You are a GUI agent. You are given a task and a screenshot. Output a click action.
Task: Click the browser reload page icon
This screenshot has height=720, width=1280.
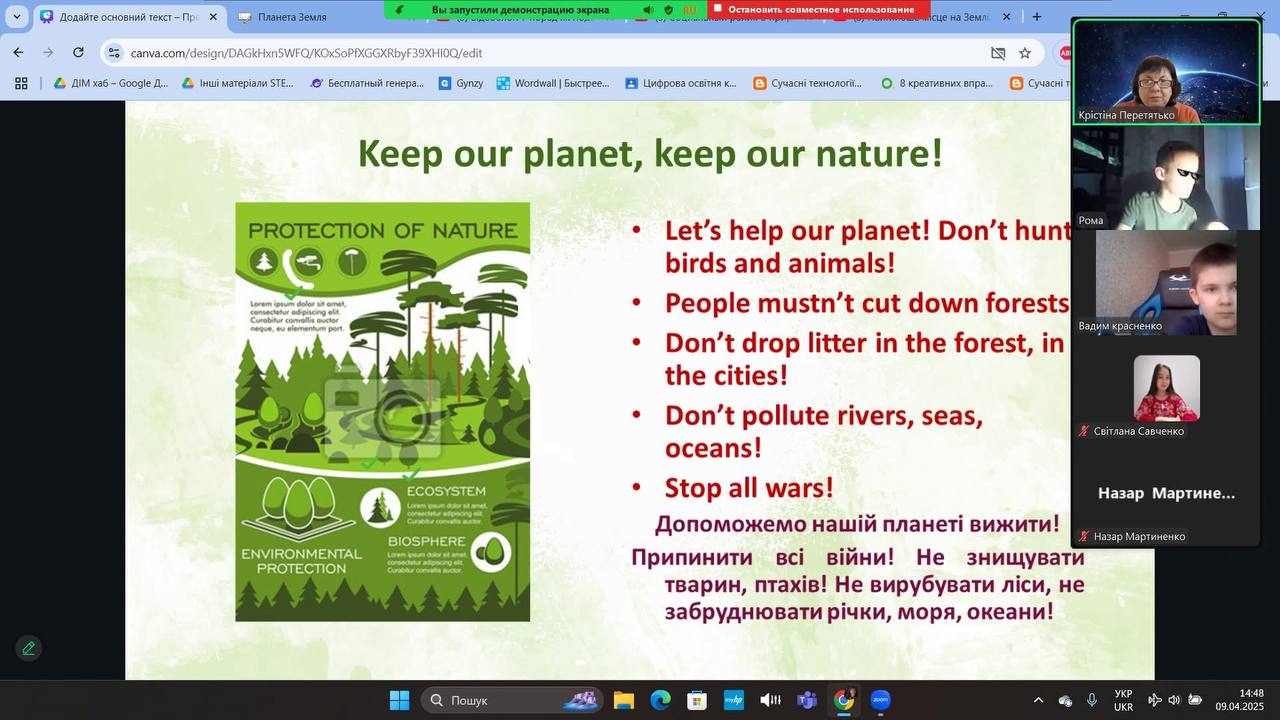pos(78,53)
